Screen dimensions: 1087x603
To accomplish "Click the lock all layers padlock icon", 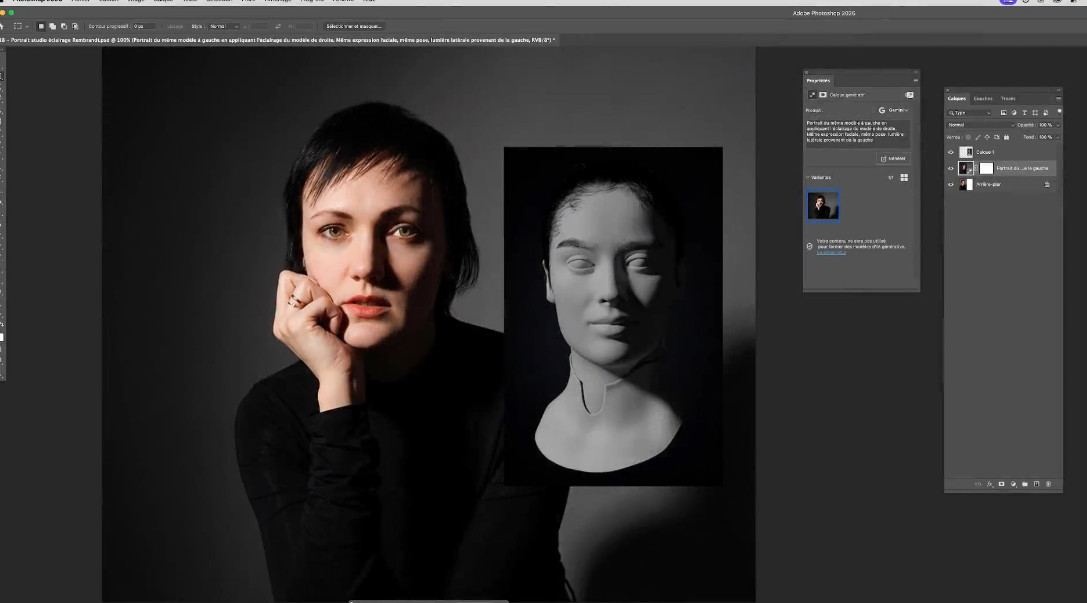I will 1005,137.
